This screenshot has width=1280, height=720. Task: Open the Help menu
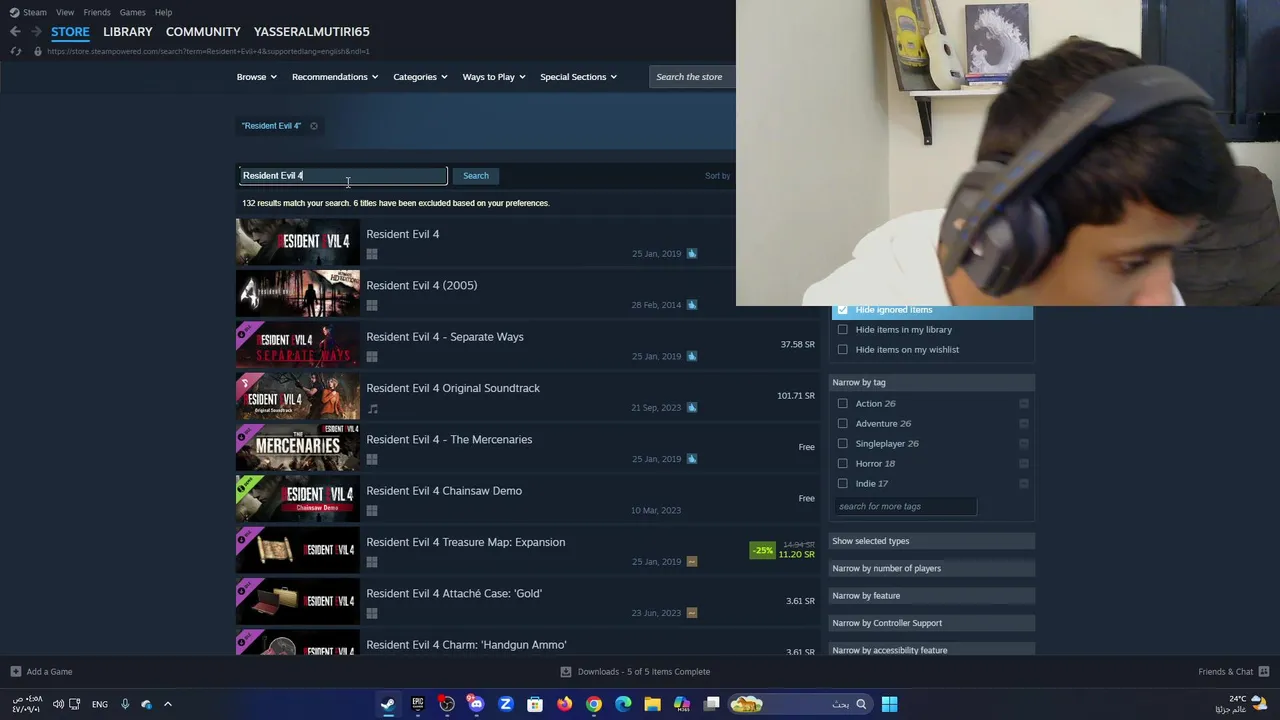[x=163, y=12]
